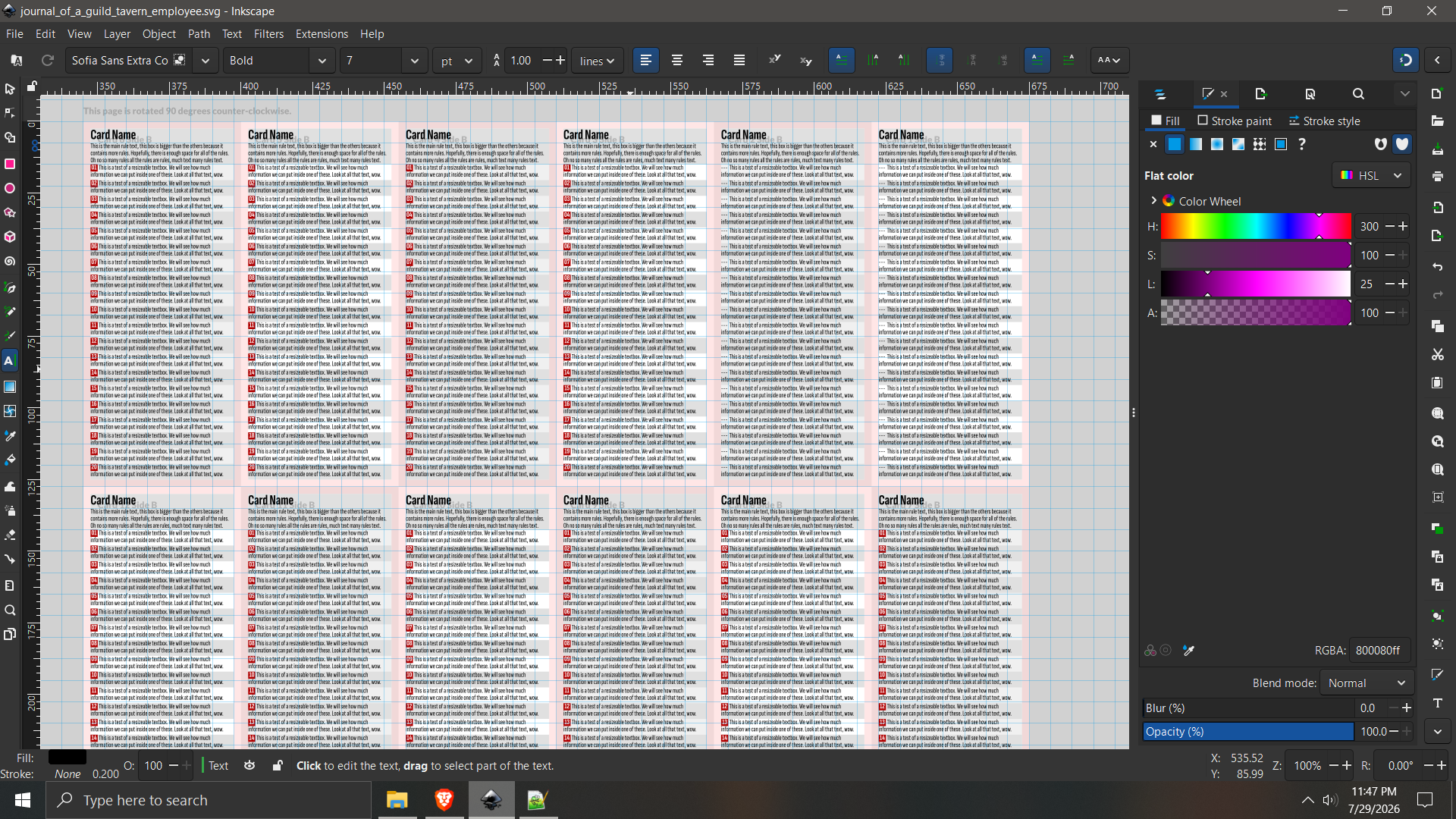
Task: Select the Node edit tool
Action: [10, 114]
